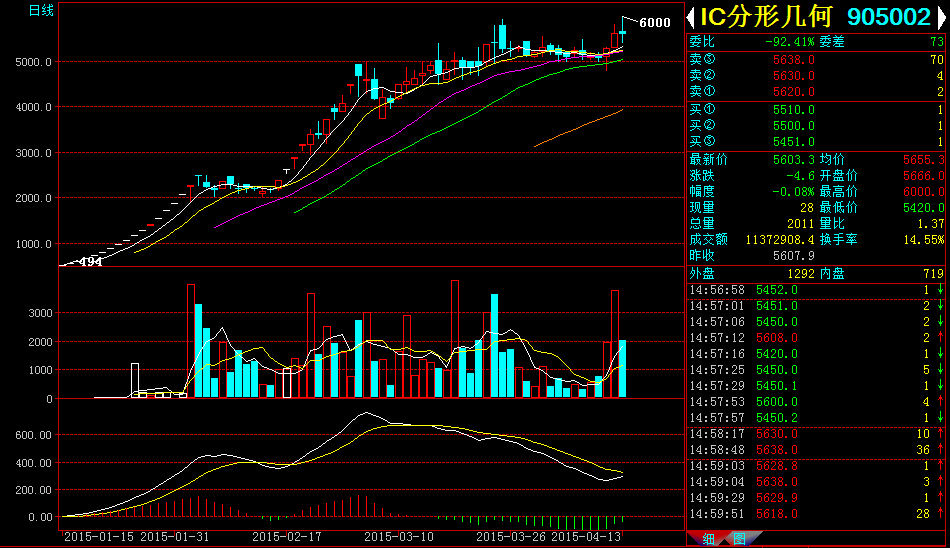The image size is (950, 548).
Task: Switch to the 细 detail tab
Action: coord(708,539)
